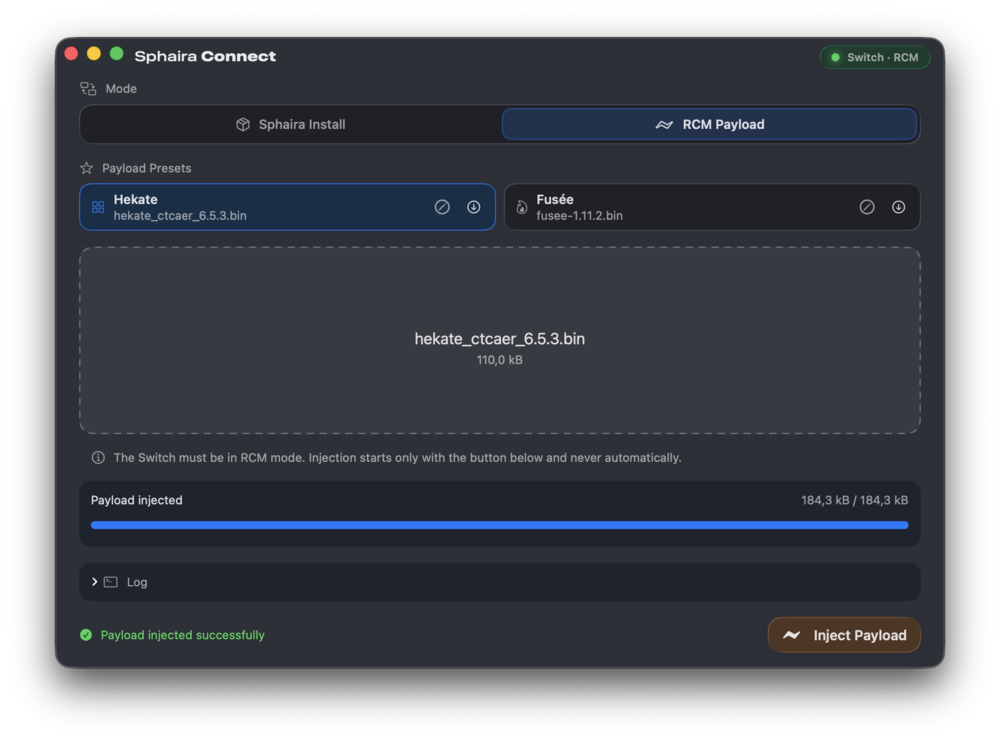Choose the Fusée payload preset
Image resolution: width=1000 pixels, height=741 pixels.
point(712,207)
